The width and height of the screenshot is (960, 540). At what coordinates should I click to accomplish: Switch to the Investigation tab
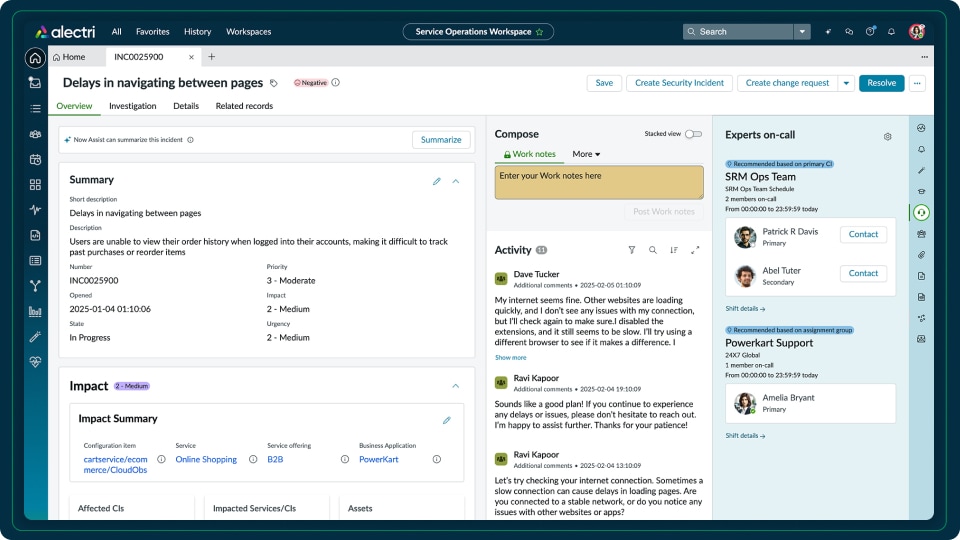pyautogui.click(x=132, y=106)
